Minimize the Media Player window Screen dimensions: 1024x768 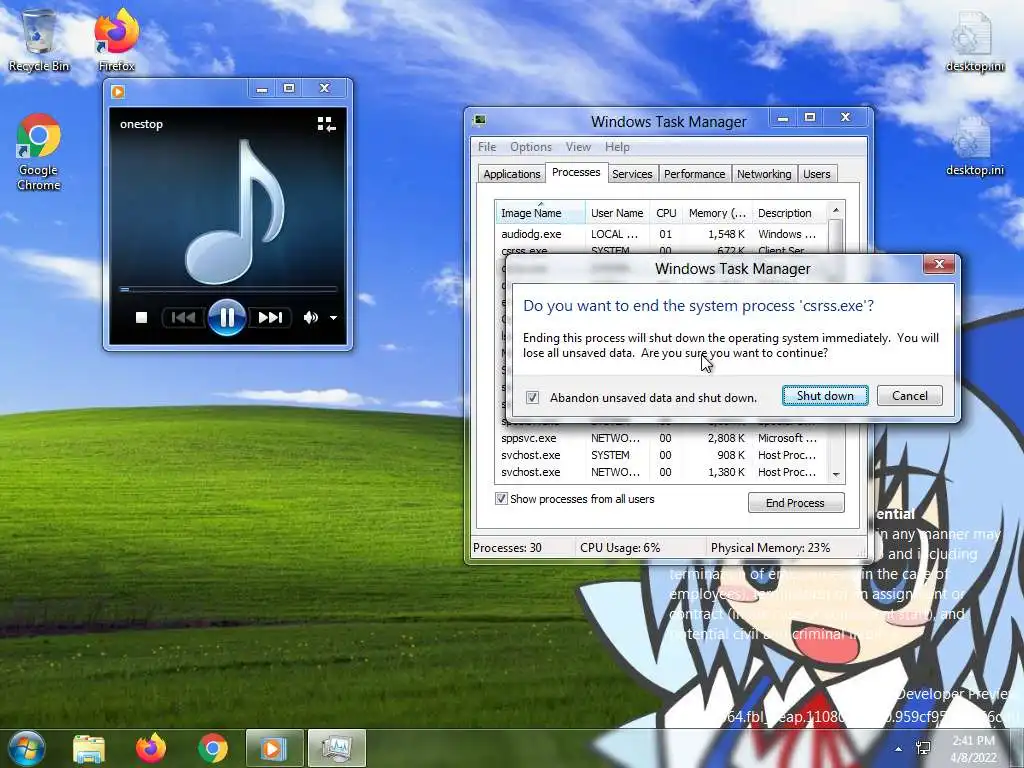[x=262, y=89]
